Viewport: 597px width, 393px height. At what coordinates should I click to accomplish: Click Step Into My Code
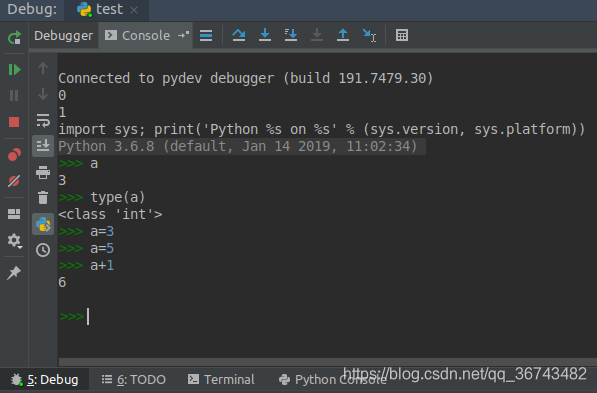[291, 35]
